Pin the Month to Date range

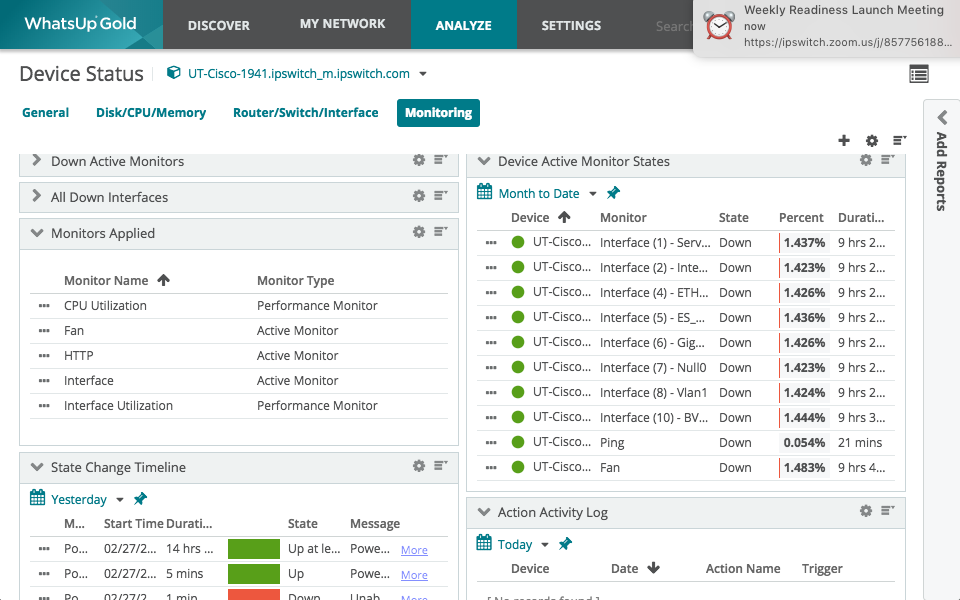(614, 193)
